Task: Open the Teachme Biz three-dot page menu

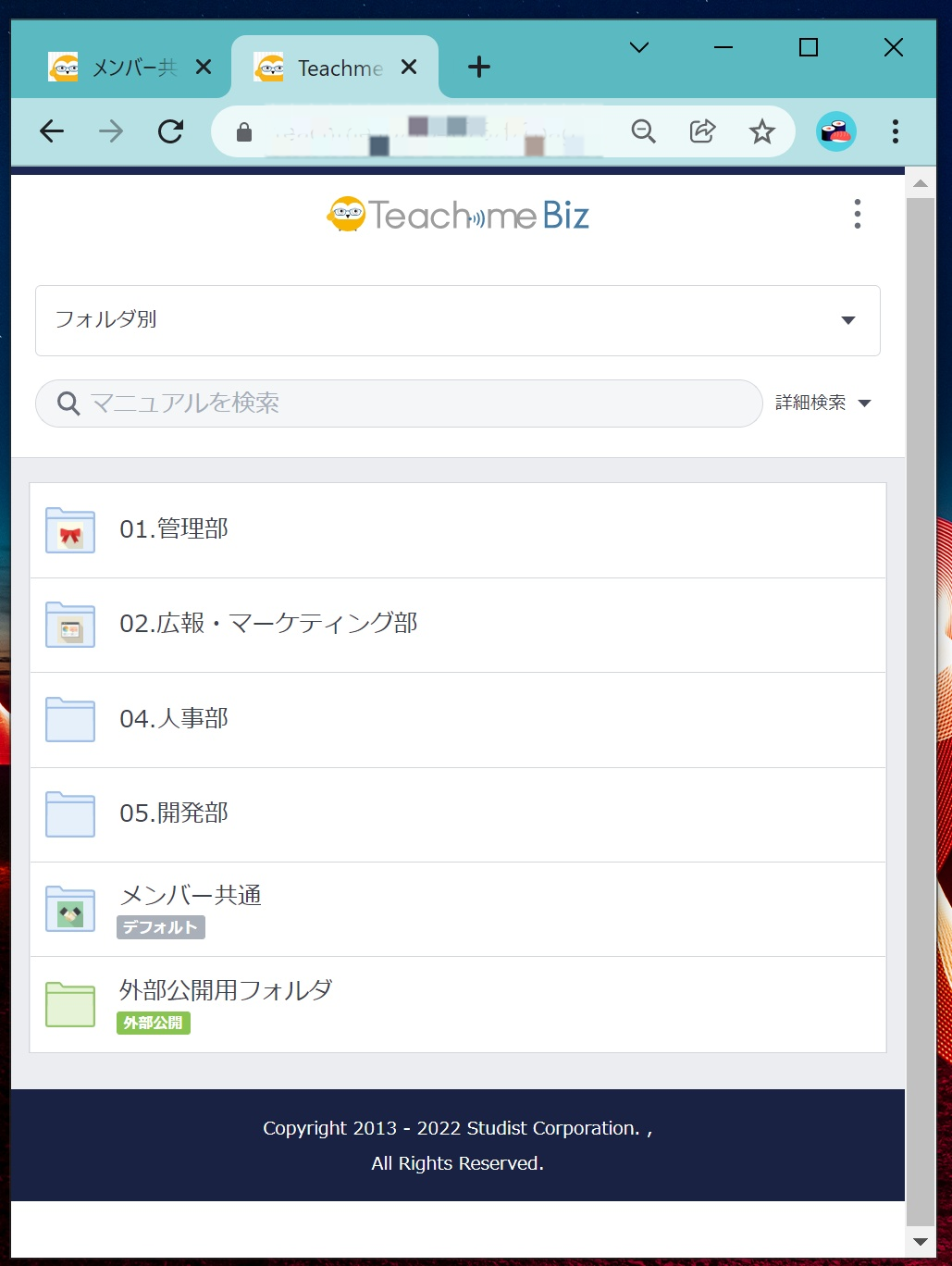Action: tap(857, 214)
